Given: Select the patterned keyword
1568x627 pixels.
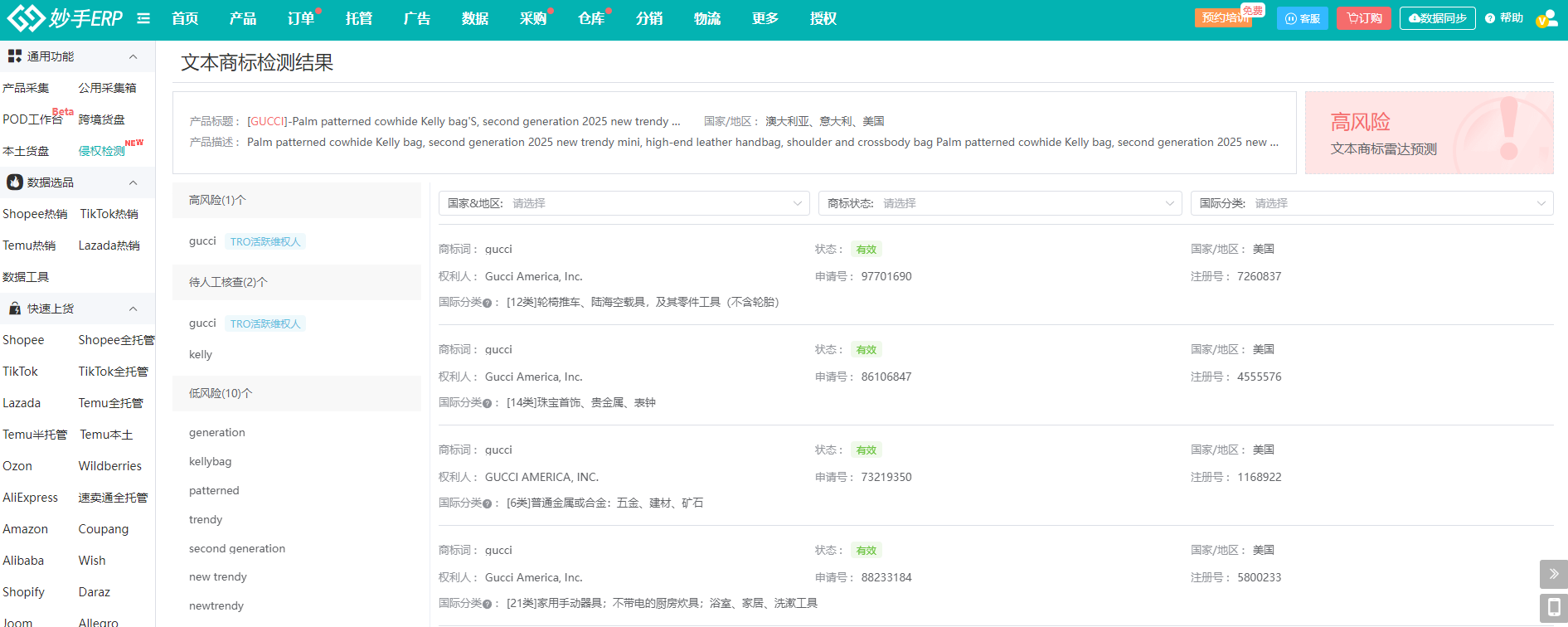Looking at the screenshot, I should [x=214, y=491].
